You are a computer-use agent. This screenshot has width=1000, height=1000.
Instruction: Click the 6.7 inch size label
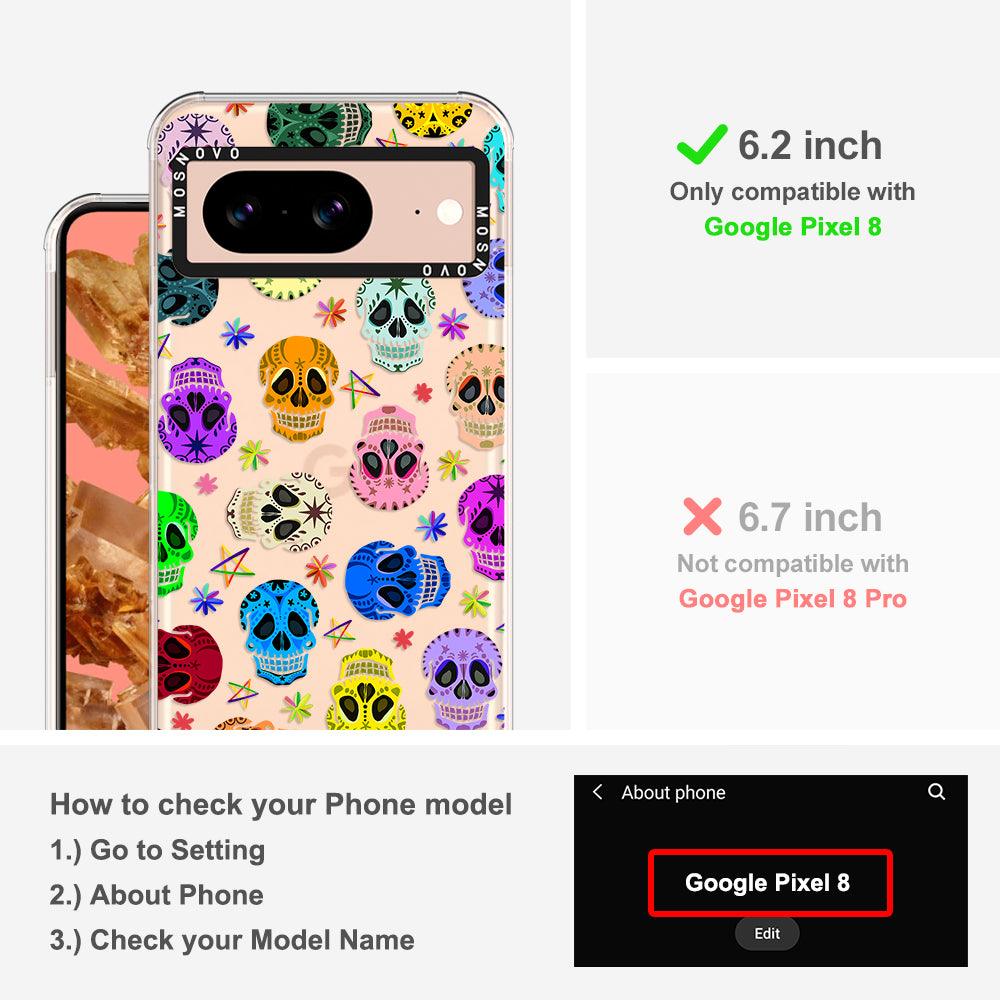point(810,517)
